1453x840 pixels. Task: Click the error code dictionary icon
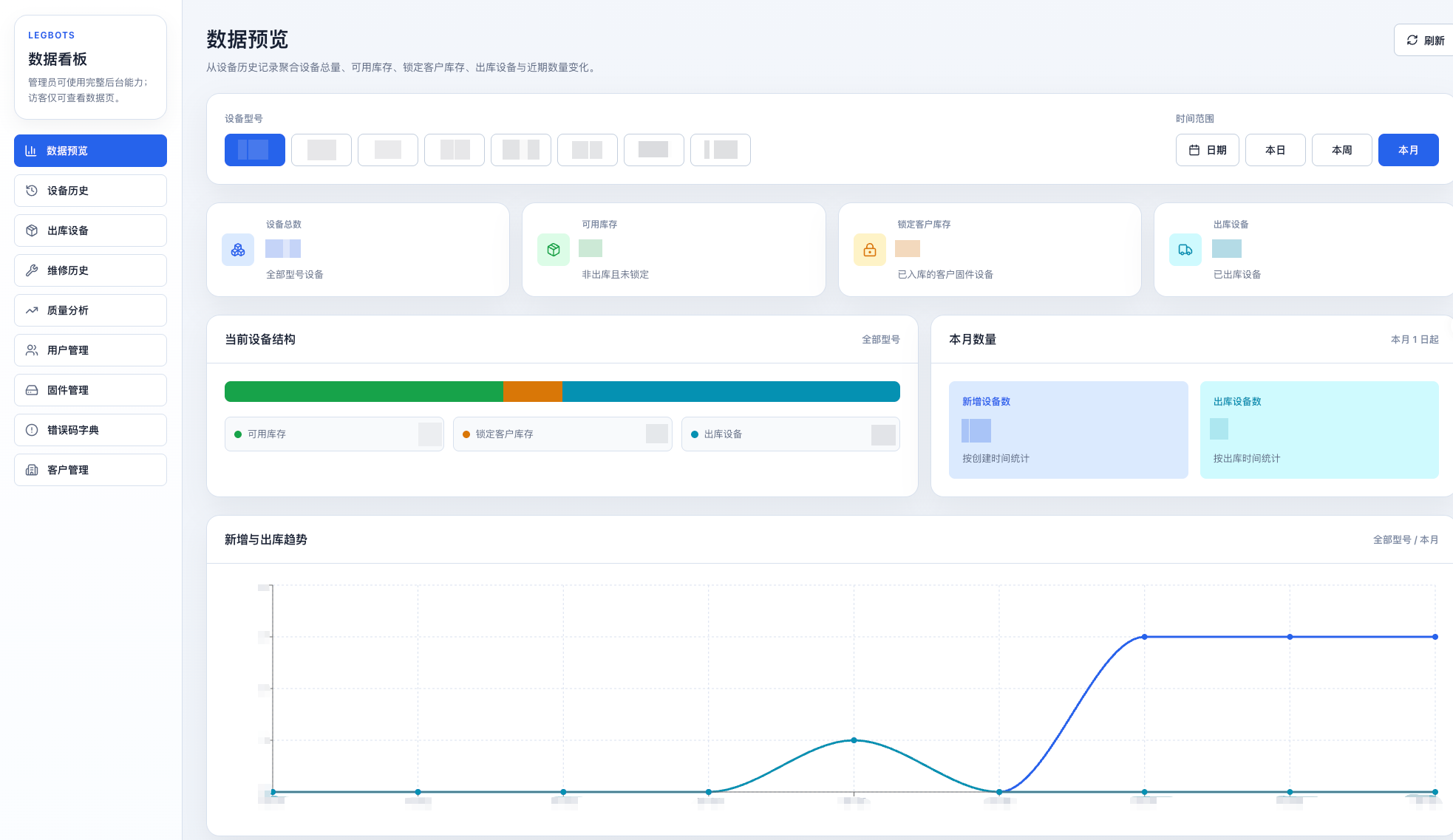[32, 430]
